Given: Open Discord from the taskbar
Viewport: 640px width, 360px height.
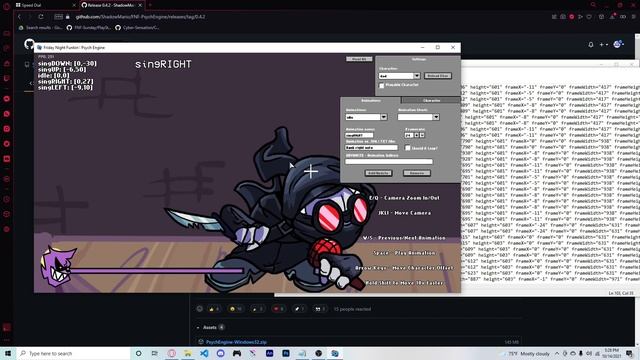Looking at the screenshot, I should [x=220, y=353].
